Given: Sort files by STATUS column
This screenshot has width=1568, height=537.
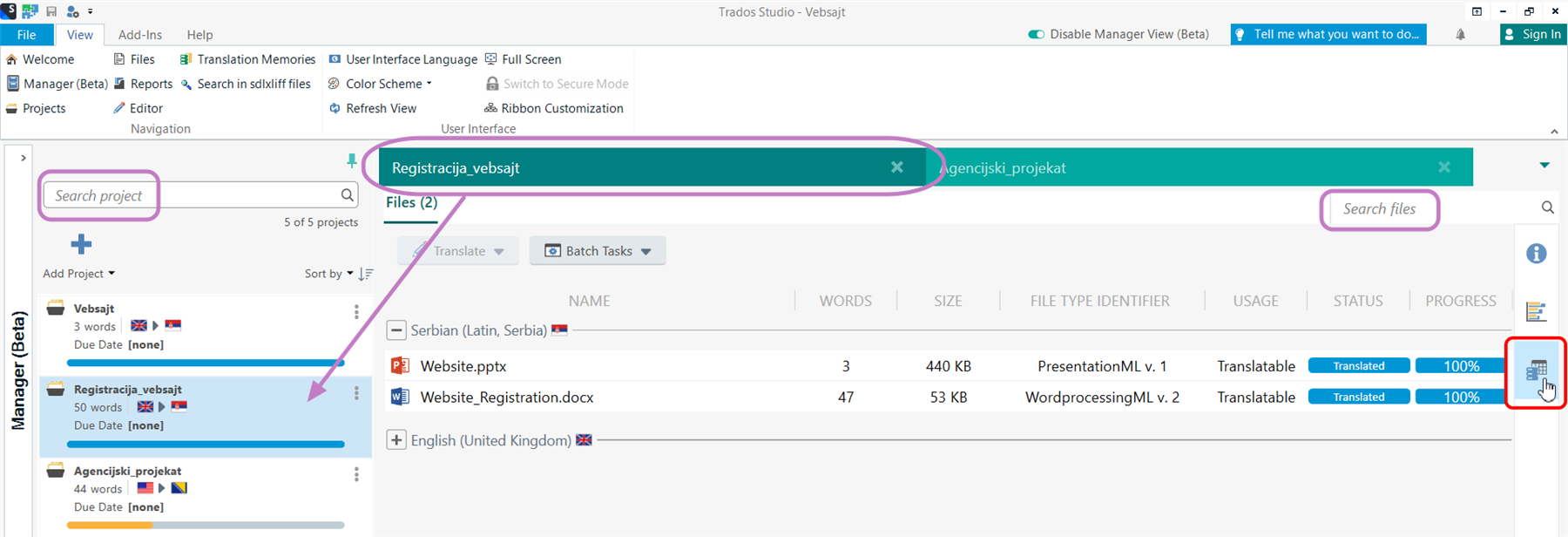Looking at the screenshot, I should click(x=1358, y=301).
